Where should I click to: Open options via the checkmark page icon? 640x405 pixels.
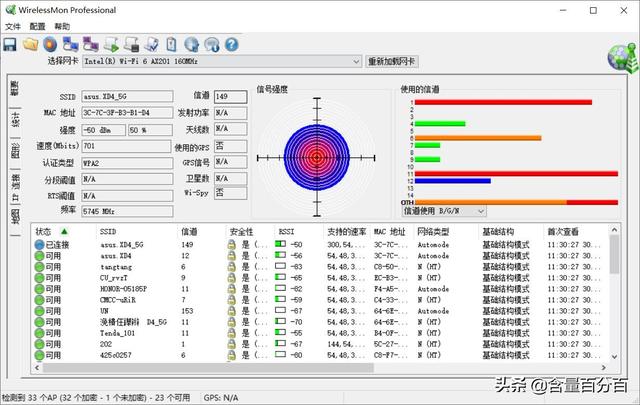coord(152,44)
